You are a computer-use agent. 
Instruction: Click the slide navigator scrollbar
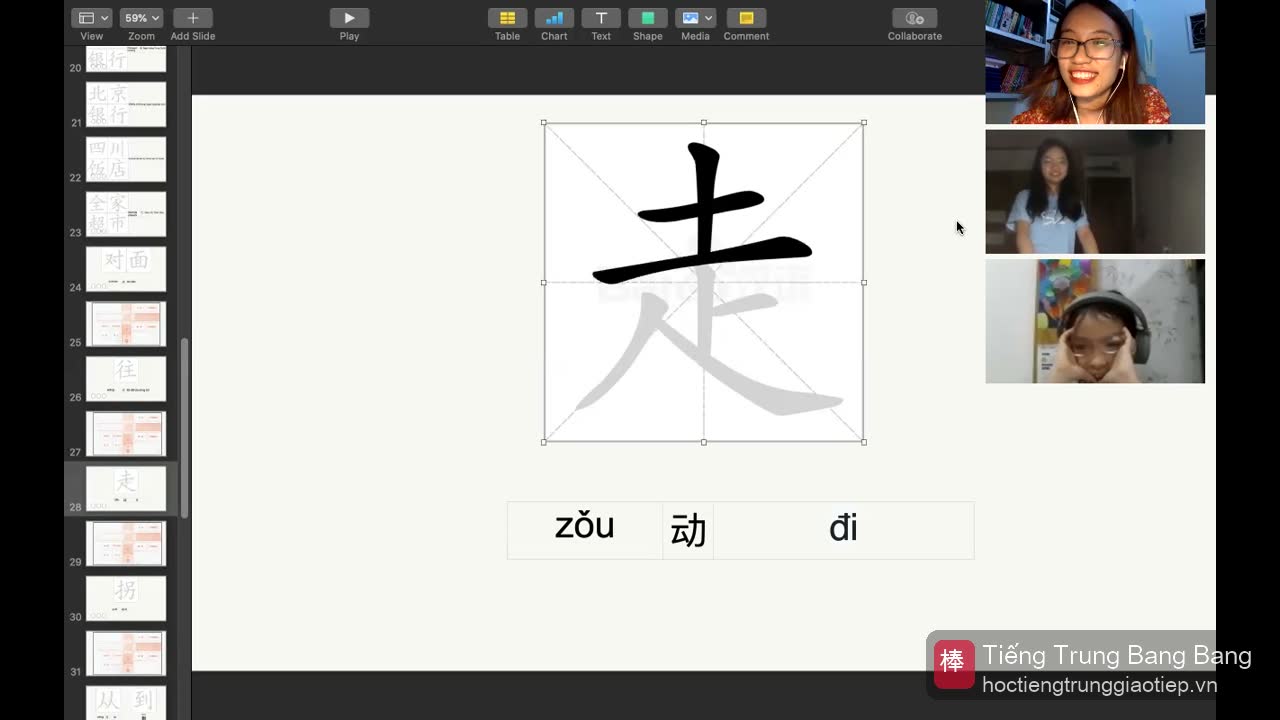tap(184, 428)
